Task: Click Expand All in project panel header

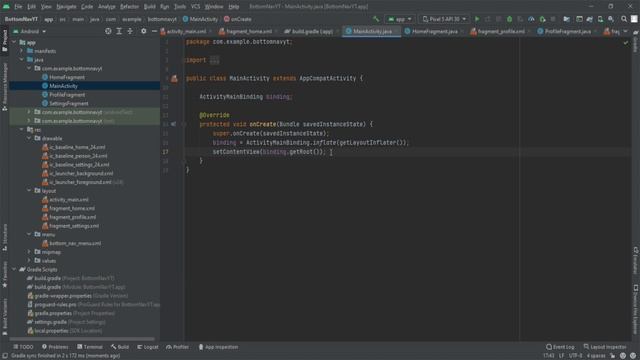Action: tap(119, 31)
